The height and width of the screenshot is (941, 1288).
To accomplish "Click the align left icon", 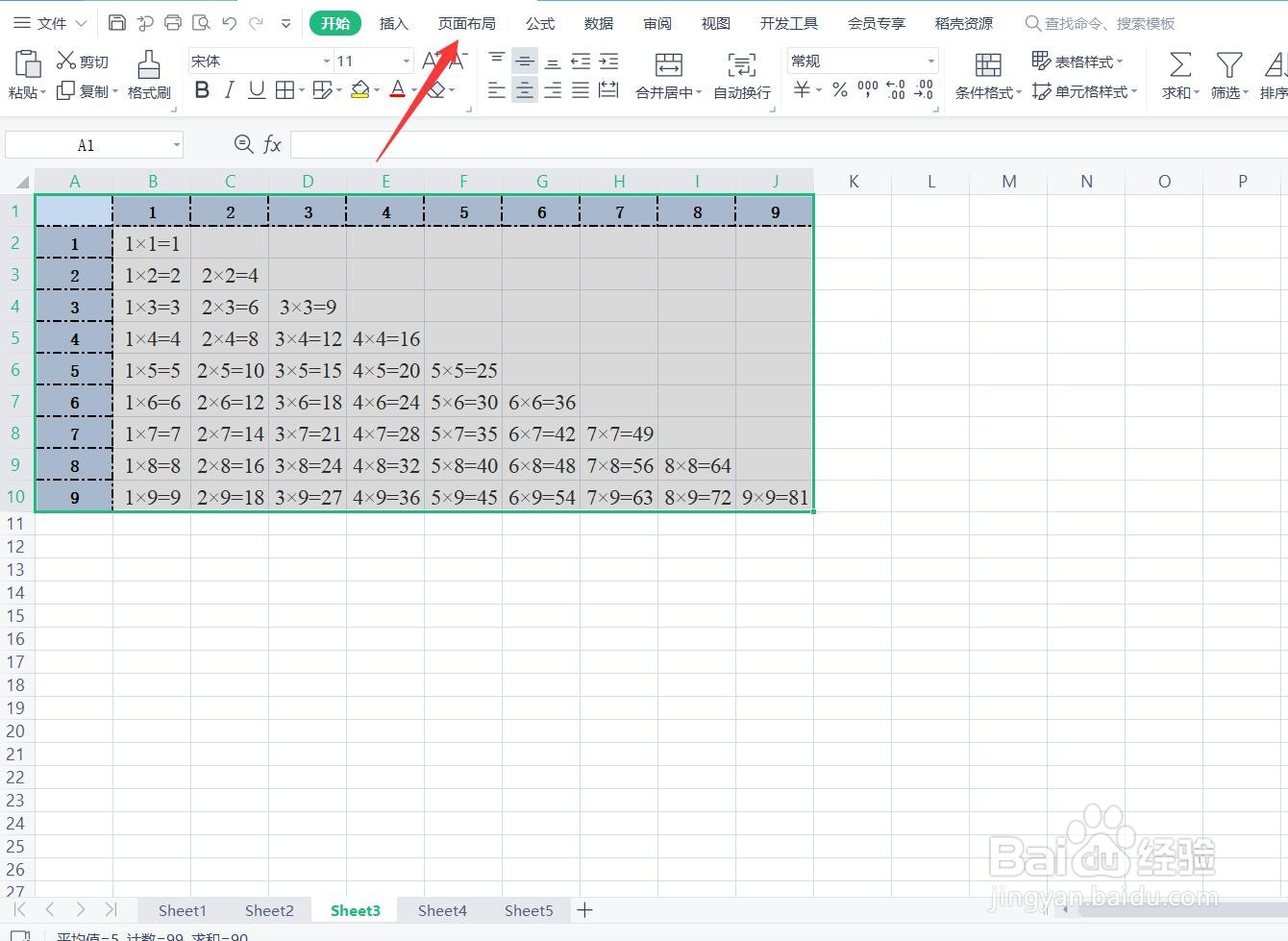I will pyautogui.click(x=497, y=90).
